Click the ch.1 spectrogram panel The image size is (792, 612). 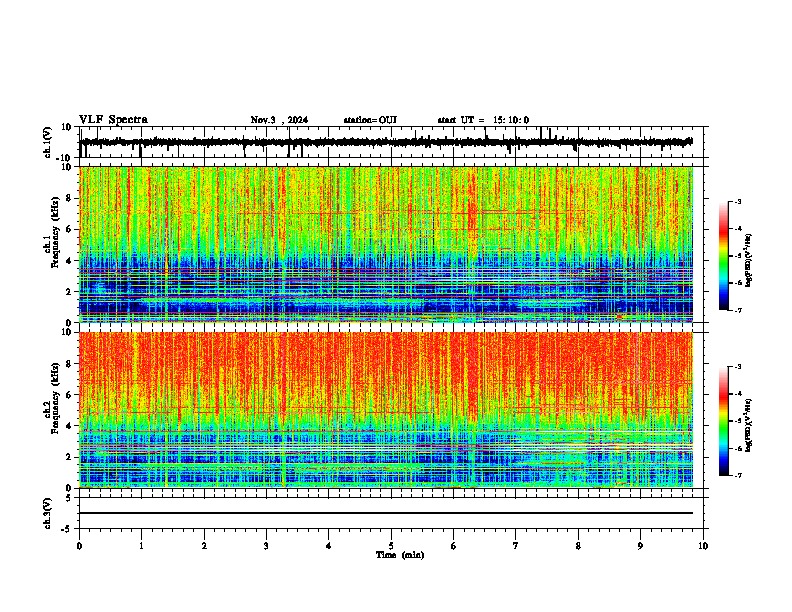tap(386, 244)
